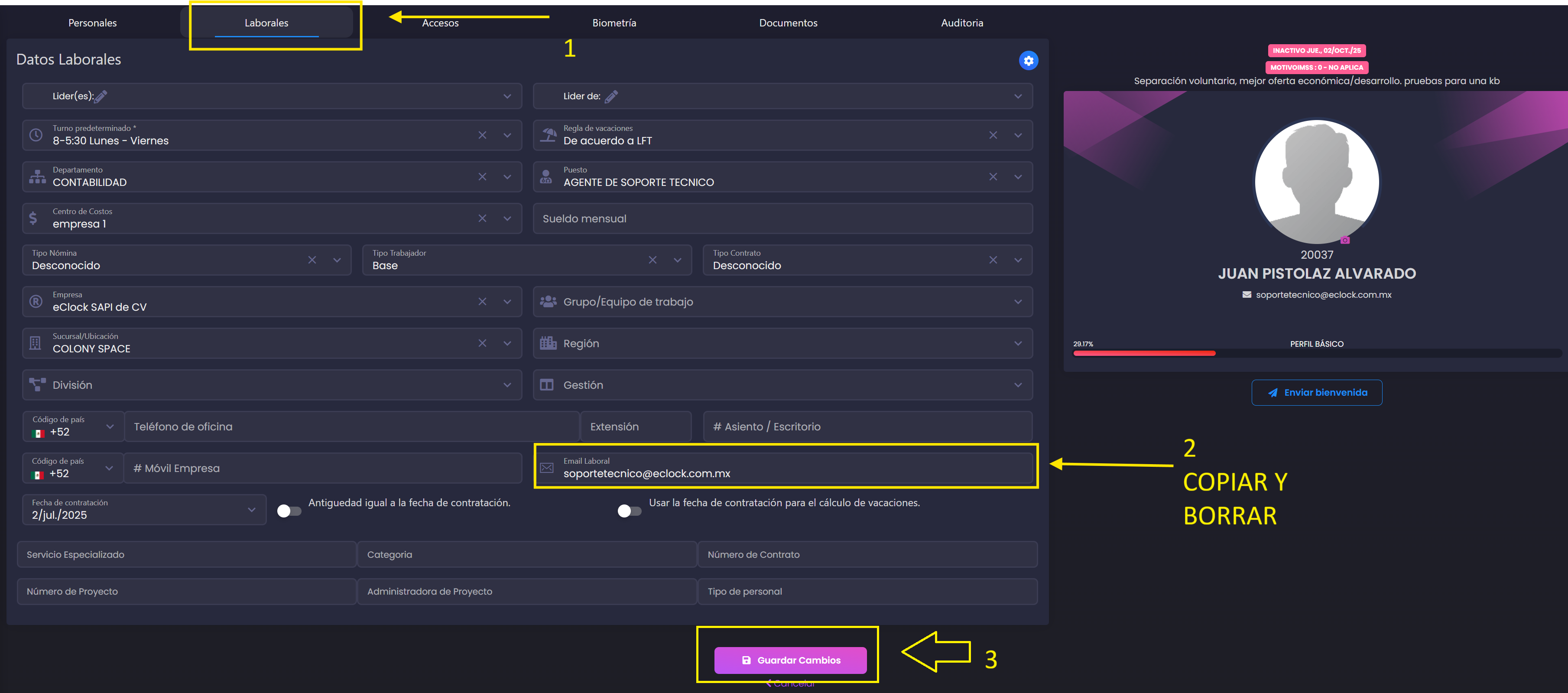Clear the Sucursal COLONY SPACE value
1568x693 pixels.
coord(482,343)
